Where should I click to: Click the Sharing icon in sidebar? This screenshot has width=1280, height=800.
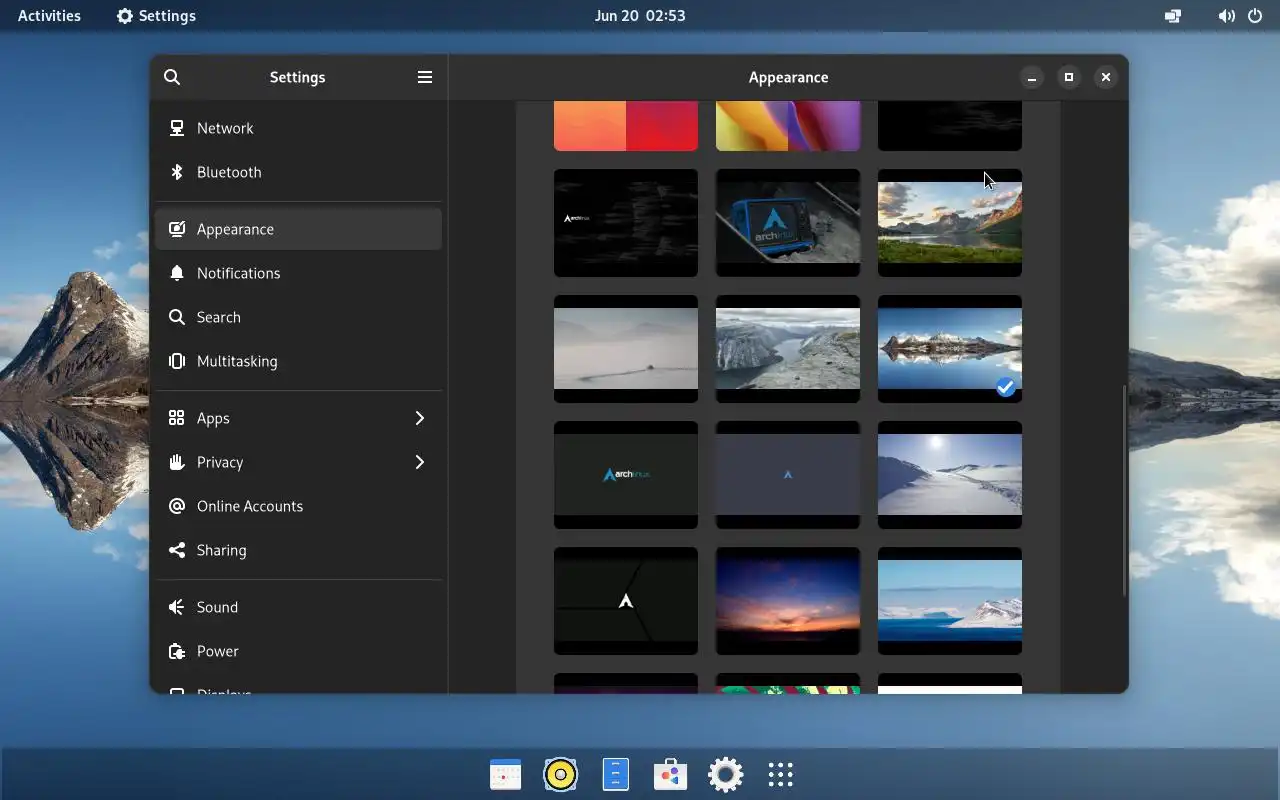(x=177, y=550)
